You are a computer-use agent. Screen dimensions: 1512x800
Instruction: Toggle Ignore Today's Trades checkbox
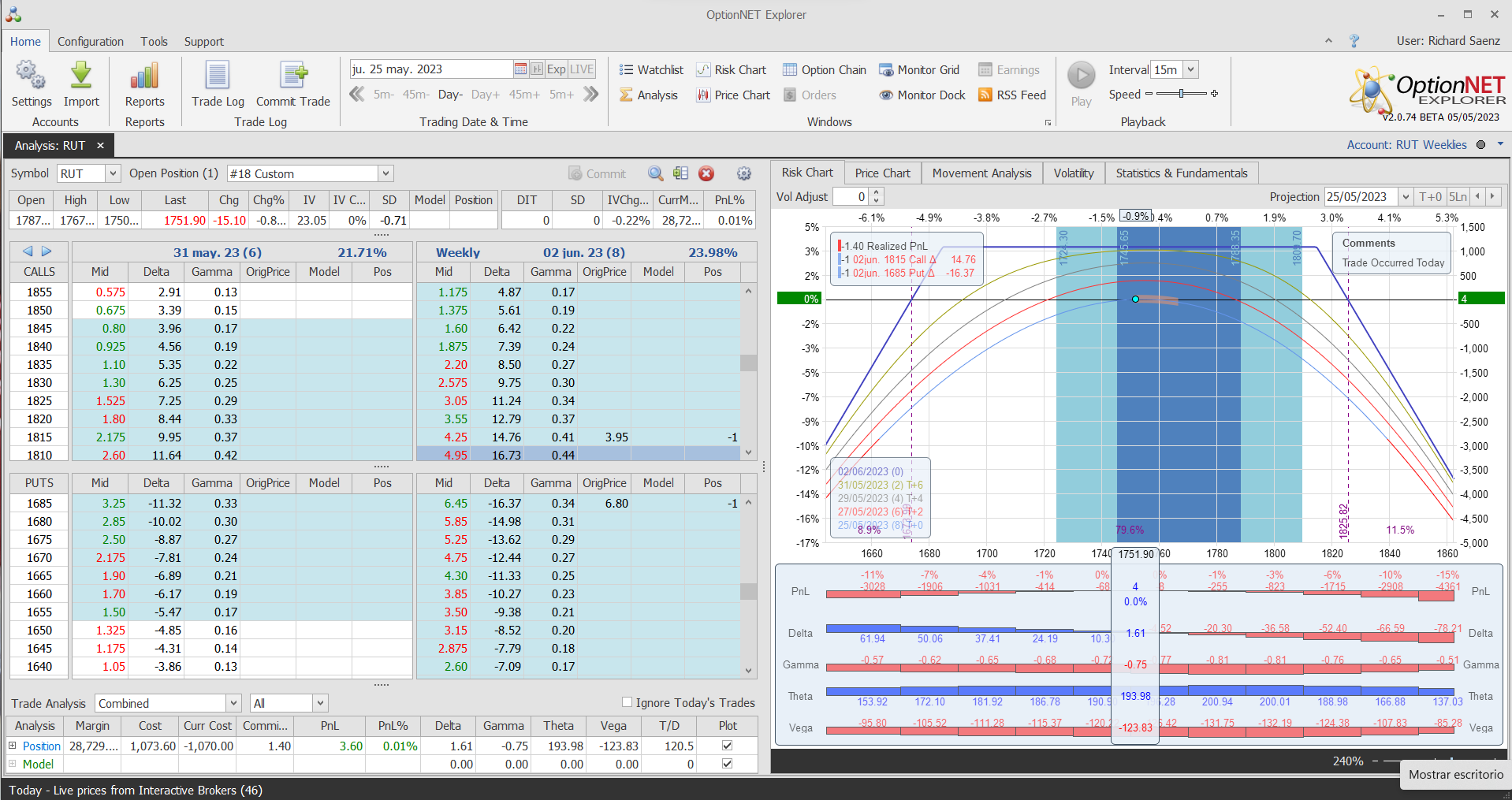pos(628,702)
